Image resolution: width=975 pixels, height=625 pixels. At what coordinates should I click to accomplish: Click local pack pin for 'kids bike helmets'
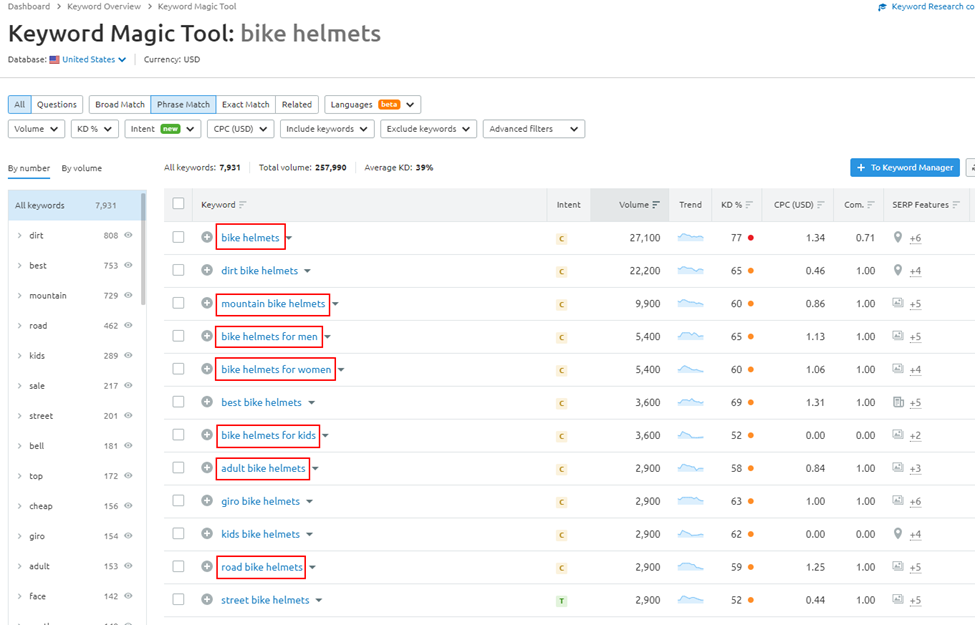tap(897, 534)
